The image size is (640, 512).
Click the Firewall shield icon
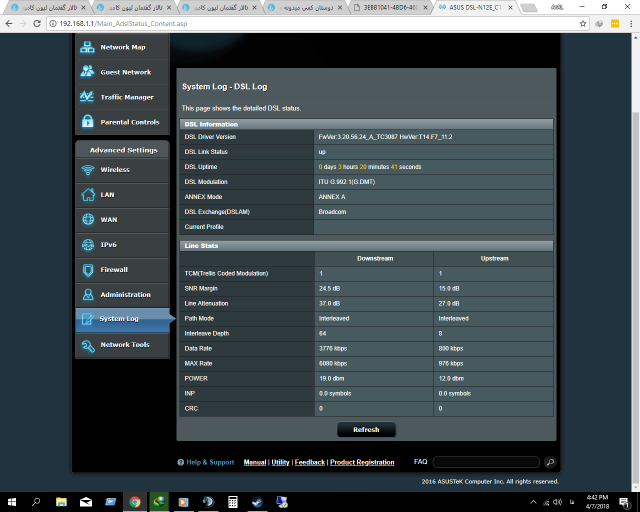[88, 270]
